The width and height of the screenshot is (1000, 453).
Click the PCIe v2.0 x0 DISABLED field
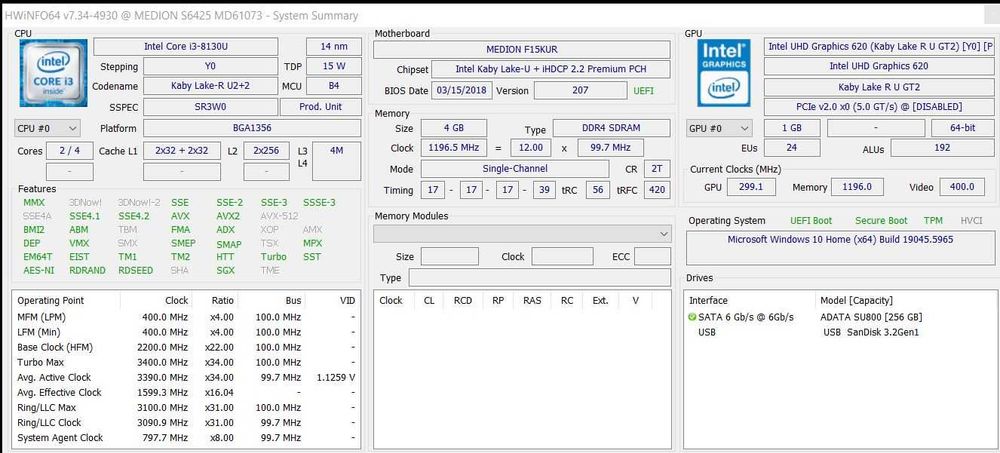(x=878, y=107)
